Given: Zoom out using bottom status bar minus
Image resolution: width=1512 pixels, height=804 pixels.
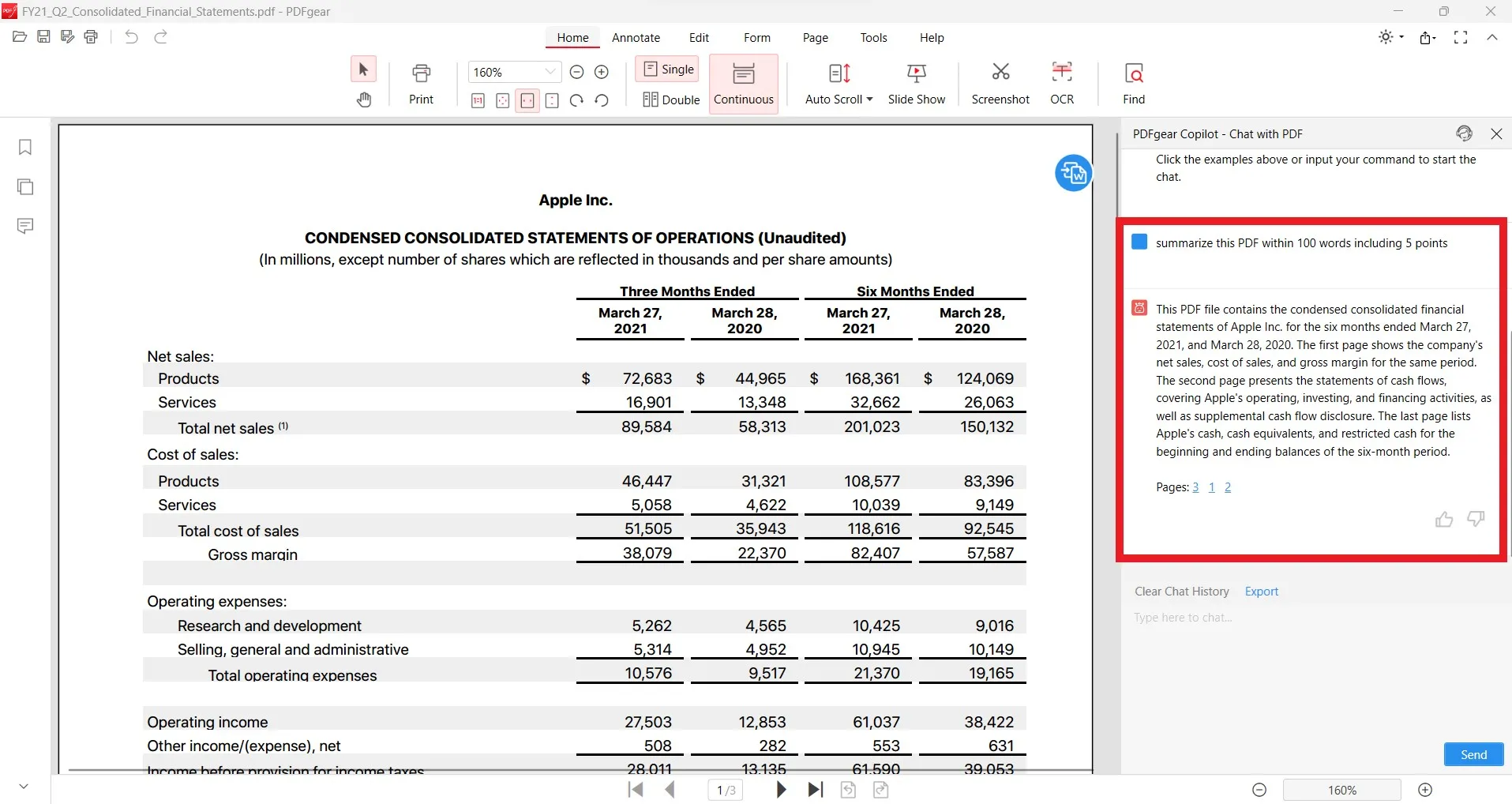Looking at the screenshot, I should [1259, 790].
